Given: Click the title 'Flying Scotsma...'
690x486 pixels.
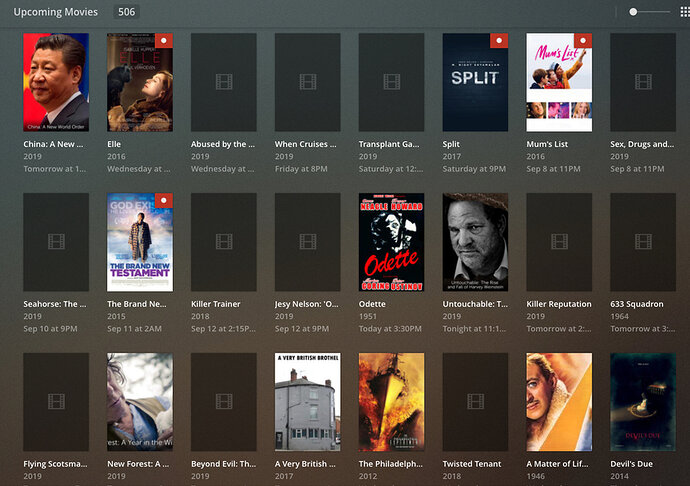Looking at the screenshot, I should click(x=55, y=464).
